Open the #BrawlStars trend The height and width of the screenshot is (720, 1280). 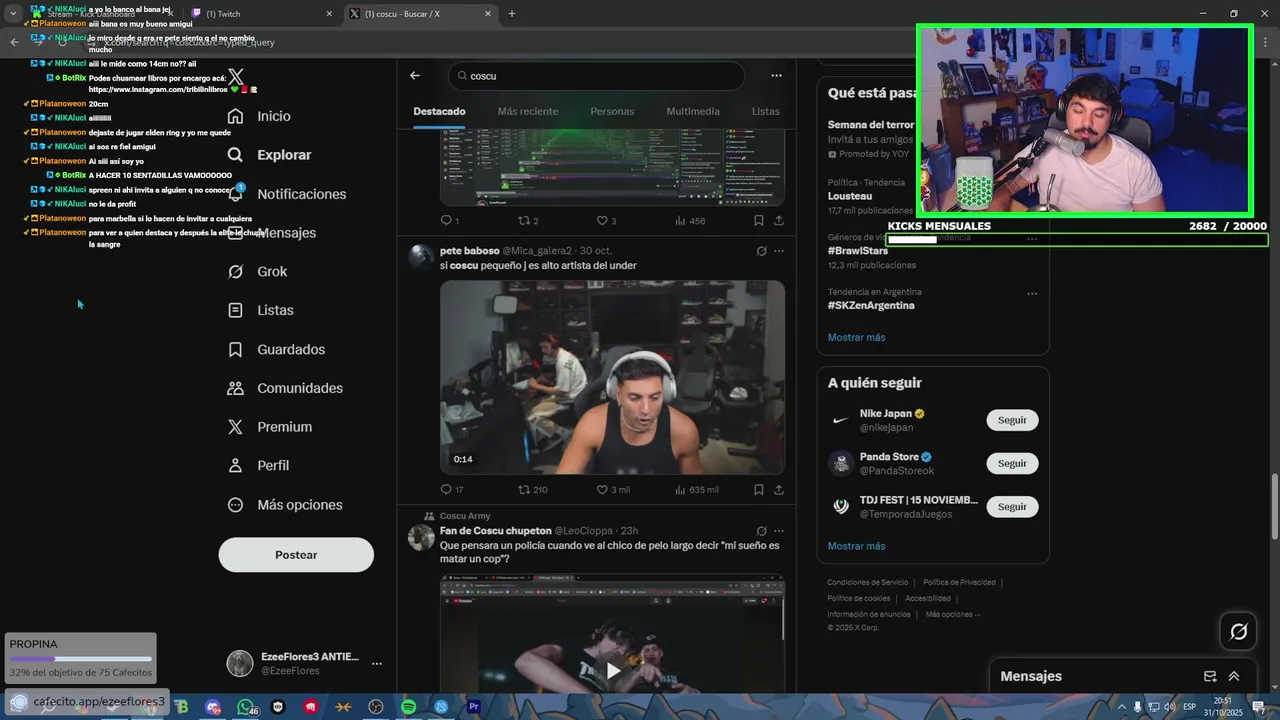(x=858, y=251)
